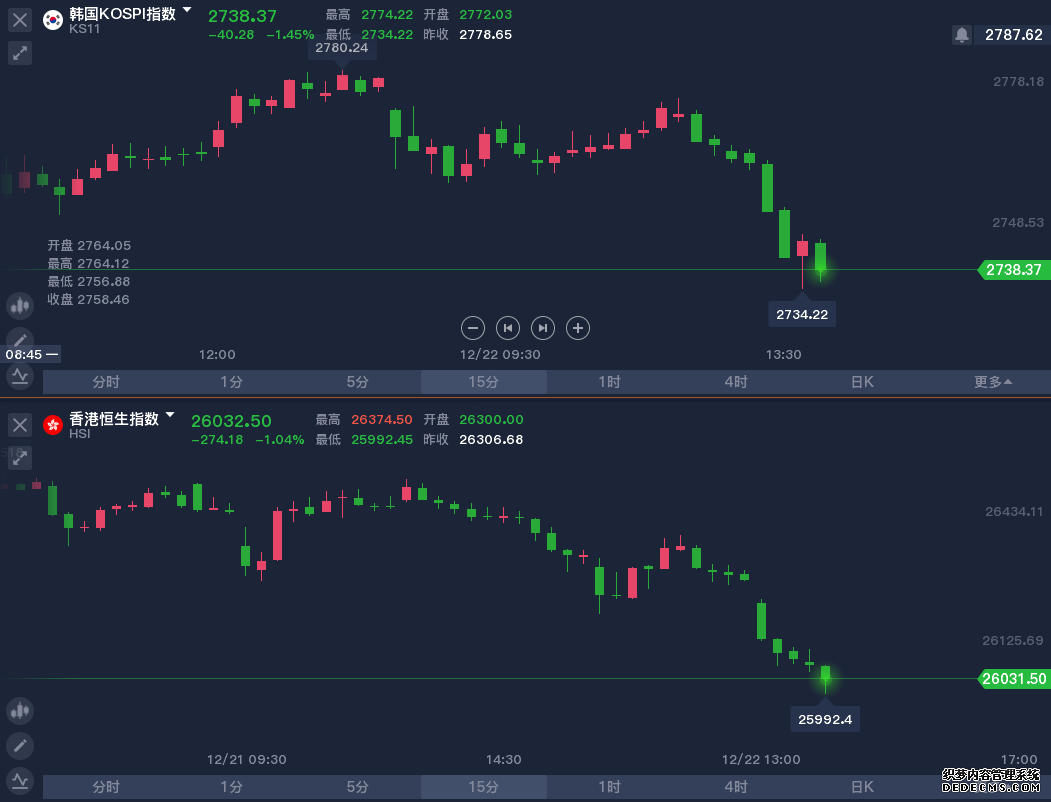Click the 08:45 crosshair time label
The width and height of the screenshot is (1051, 802).
(x=31, y=354)
